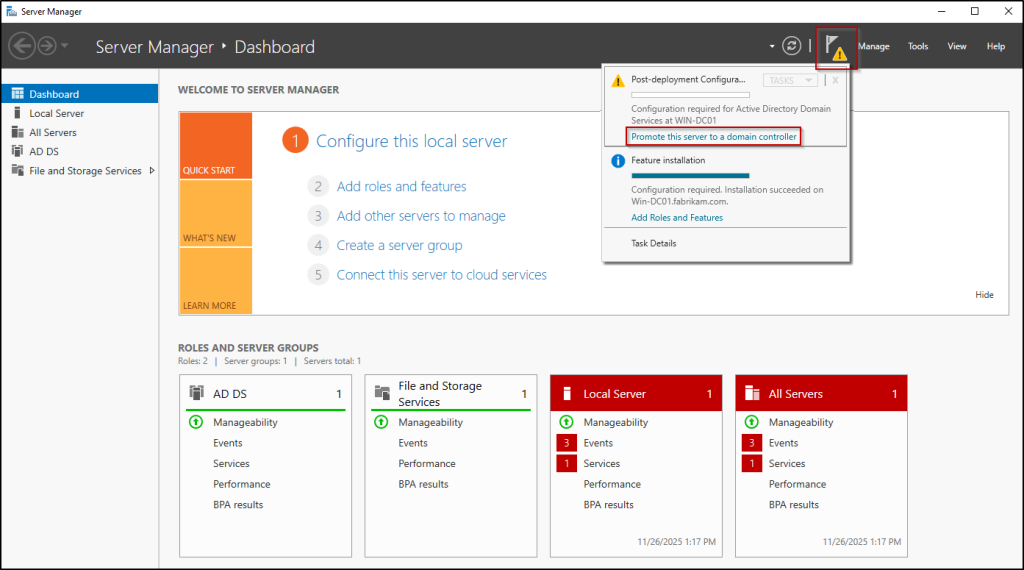Open the notifications flag with warning
Viewport: 1024px width, 570px height.
(x=836, y=48)
